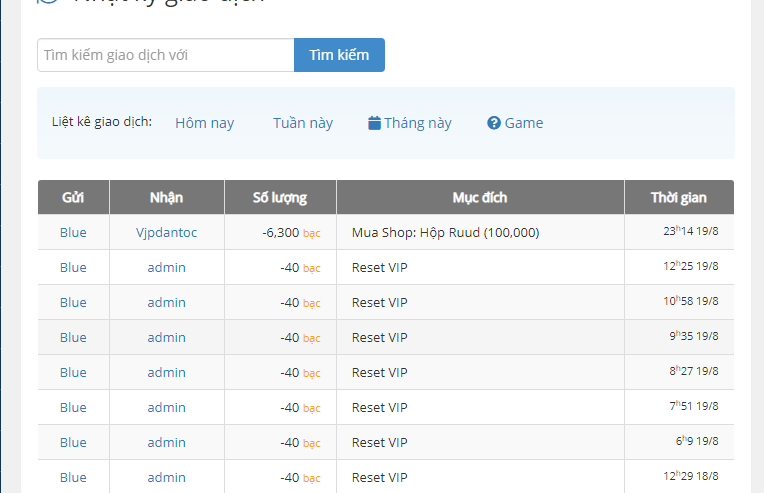Filter transactions by Hôm nay
This screenshot has height=493, width=764.
coord(204,123)
